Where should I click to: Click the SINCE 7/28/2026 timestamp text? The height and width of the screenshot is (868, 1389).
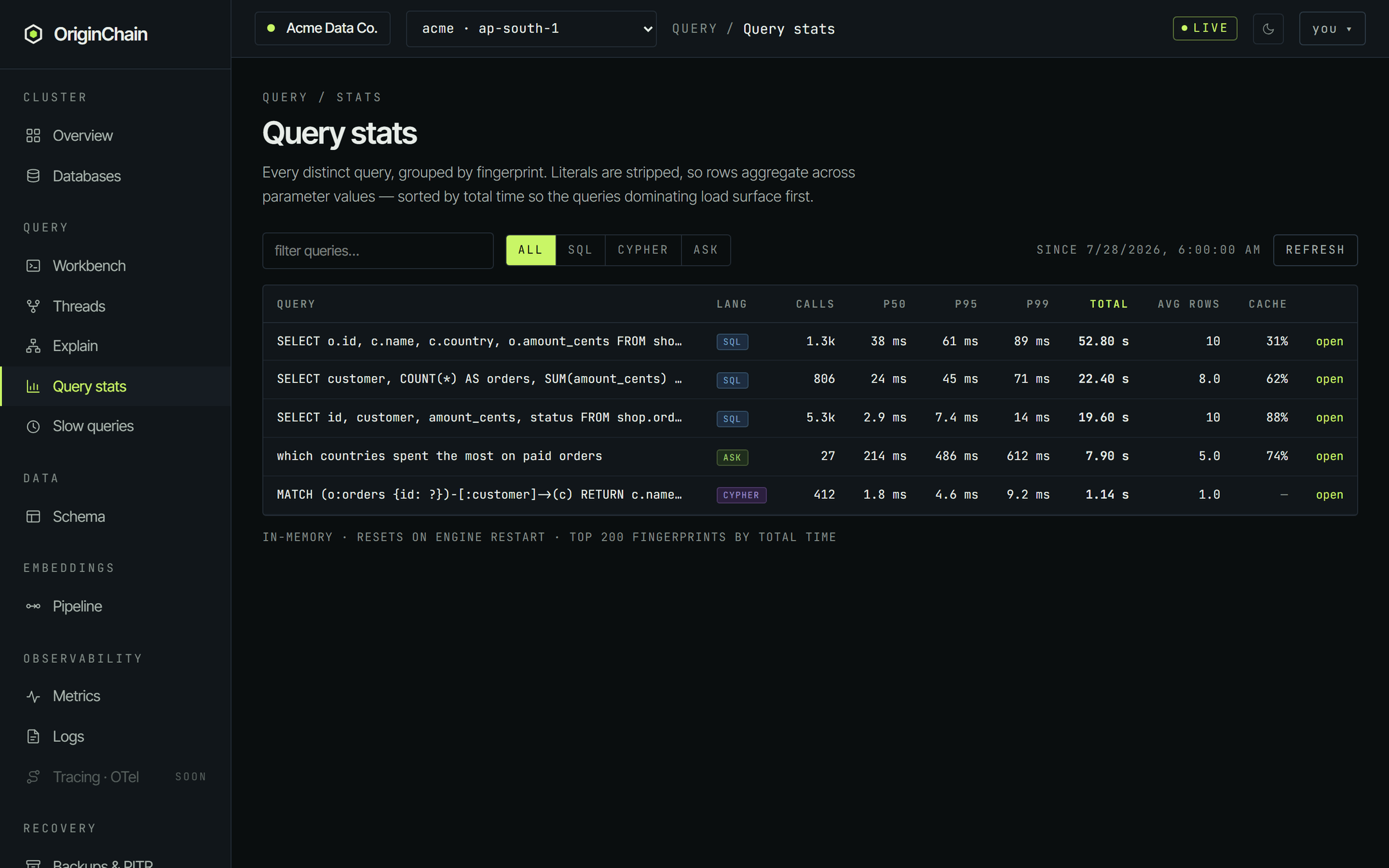coord(1148,250)
